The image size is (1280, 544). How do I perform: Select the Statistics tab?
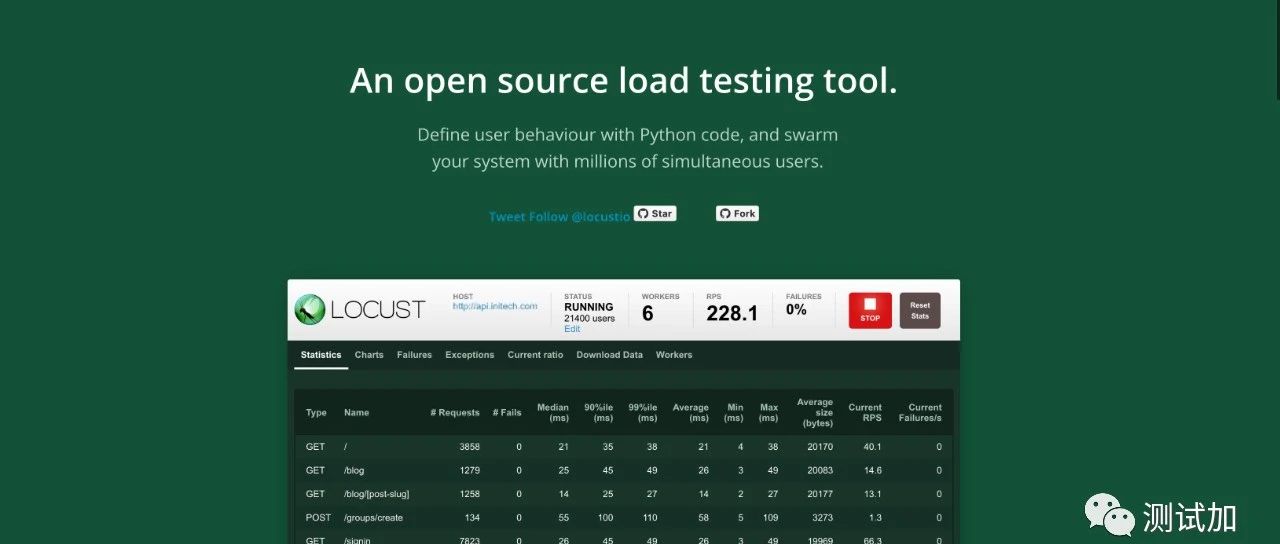[321, 355]
